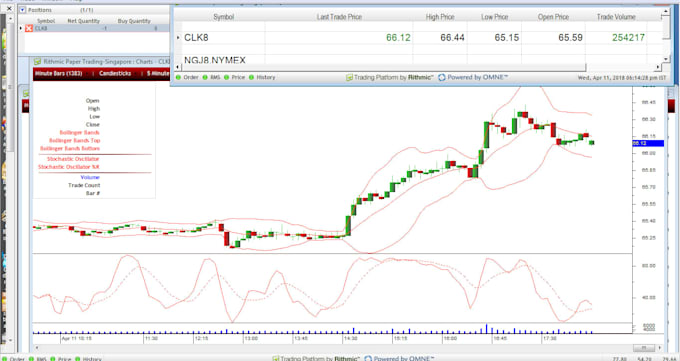
Task: Expand the CLK8 row in Positions table
Action: (20, 28)
